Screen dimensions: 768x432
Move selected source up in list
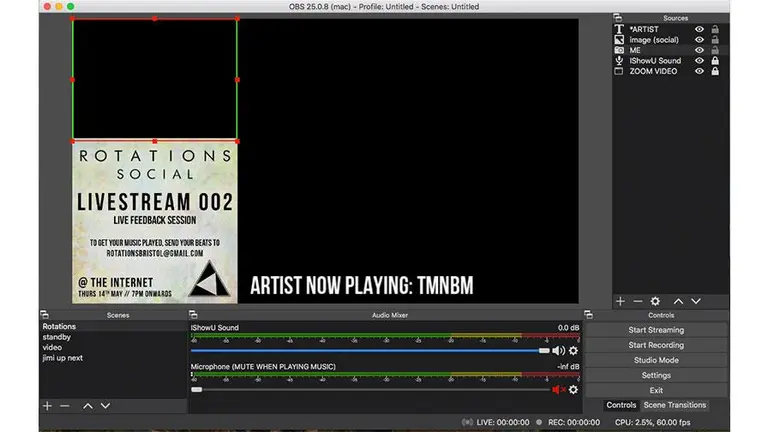coord(678,301)
